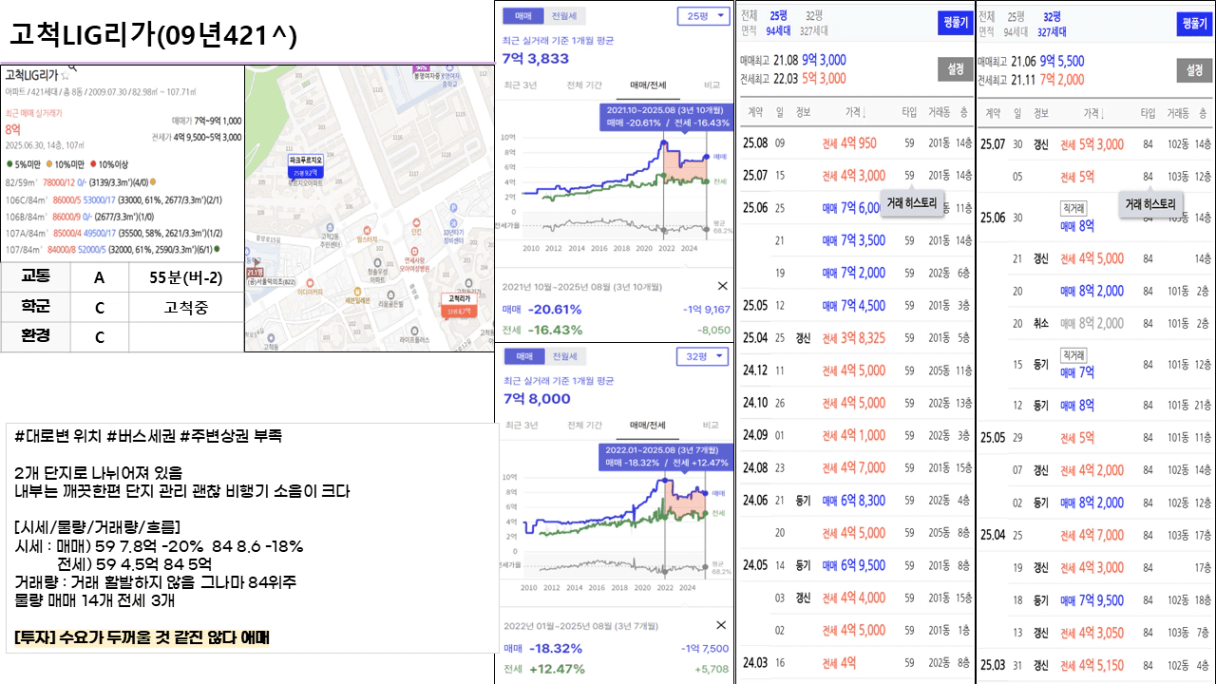
Task: Open 비교 tab in 25평 chart
Action: [711, 86]
